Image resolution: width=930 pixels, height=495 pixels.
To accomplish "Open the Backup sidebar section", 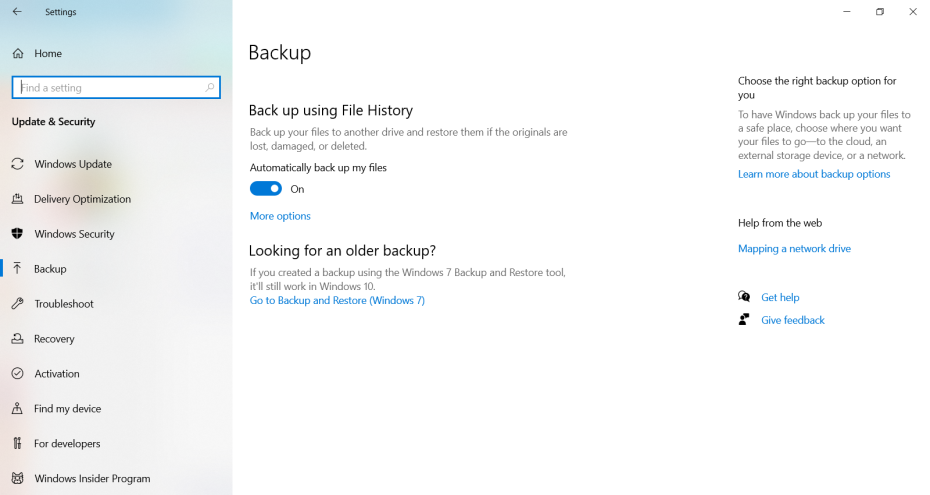I will 50,269.
